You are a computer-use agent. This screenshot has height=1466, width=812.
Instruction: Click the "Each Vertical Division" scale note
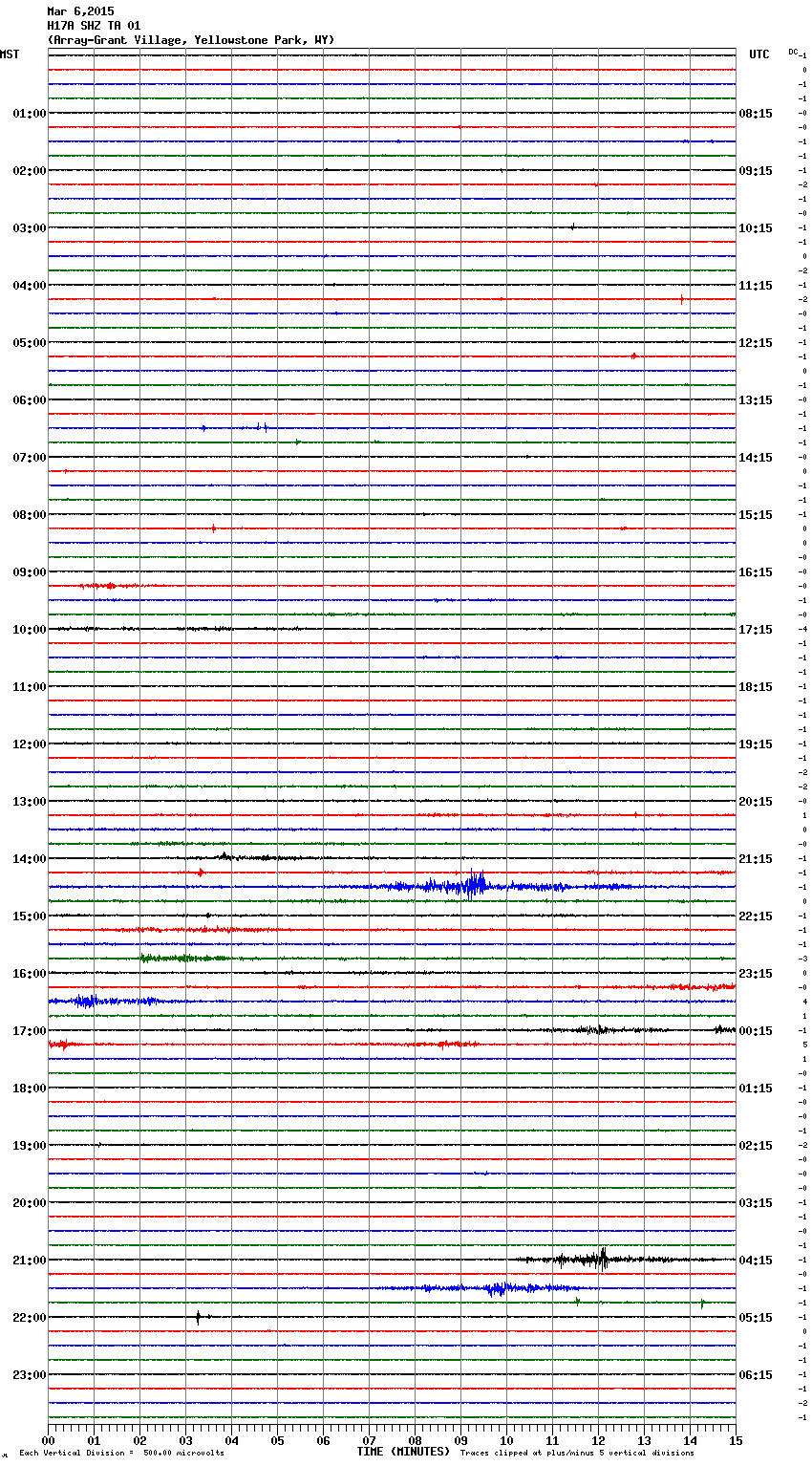pos(121,1453)
